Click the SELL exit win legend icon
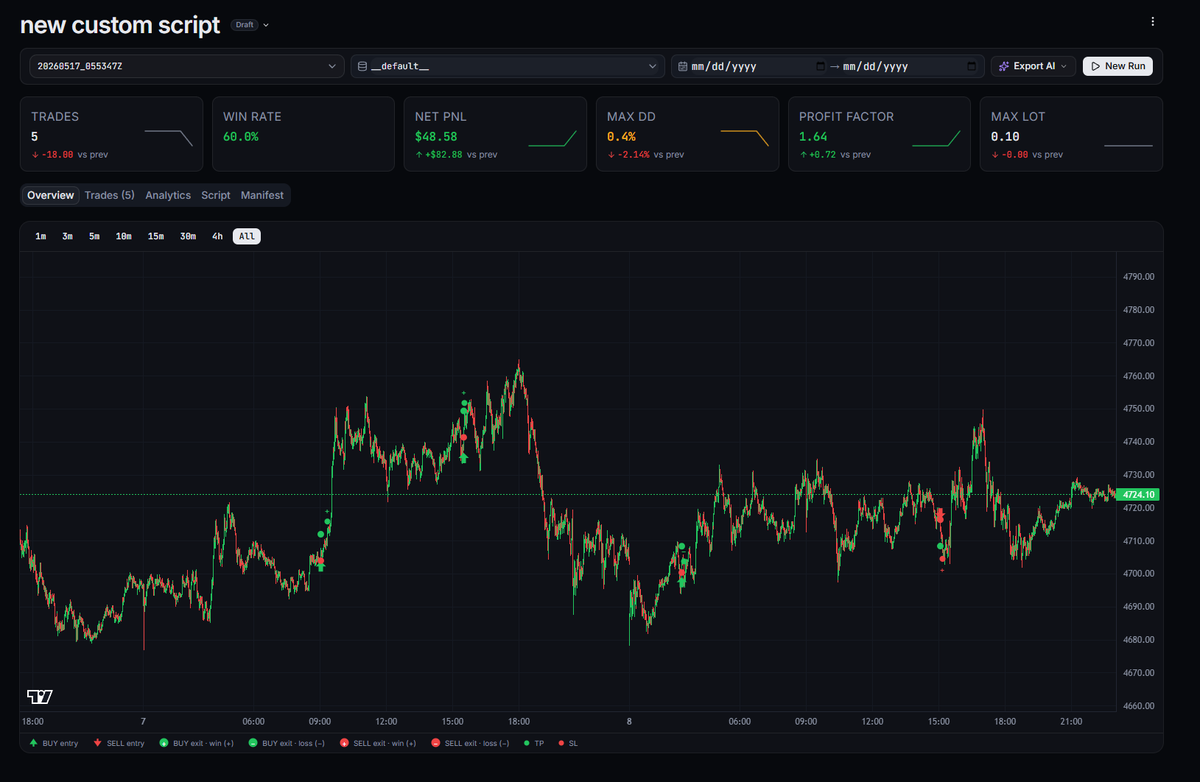 pos(344,743)
